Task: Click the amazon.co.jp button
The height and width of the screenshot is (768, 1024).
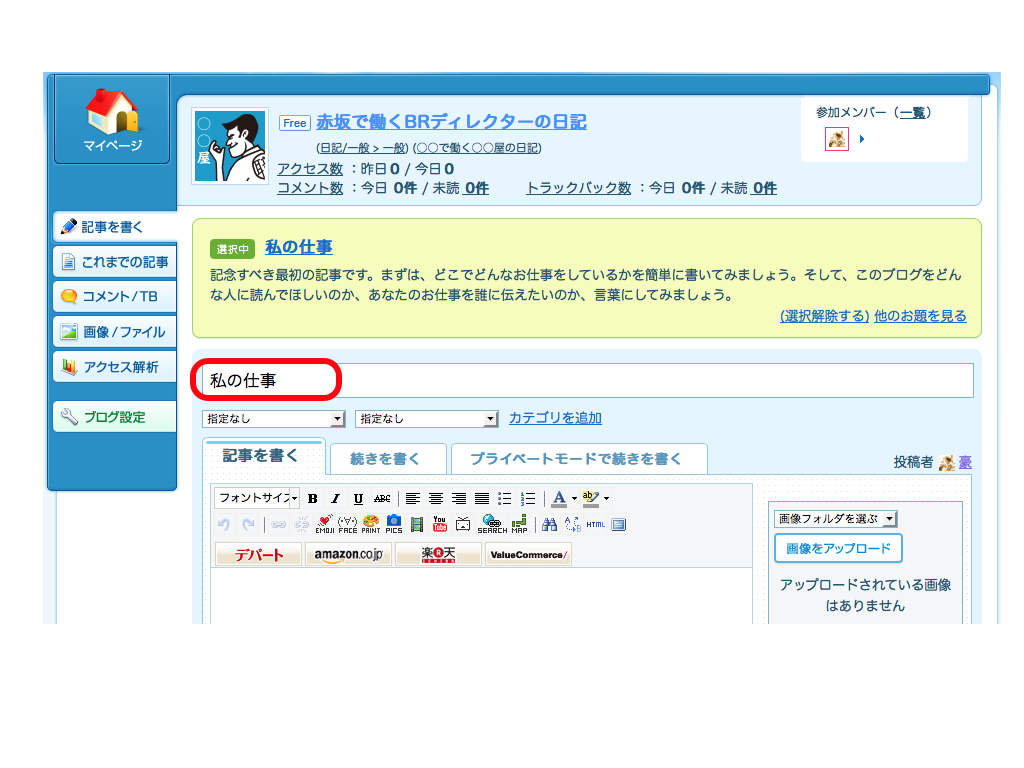Action: point(348,554)
